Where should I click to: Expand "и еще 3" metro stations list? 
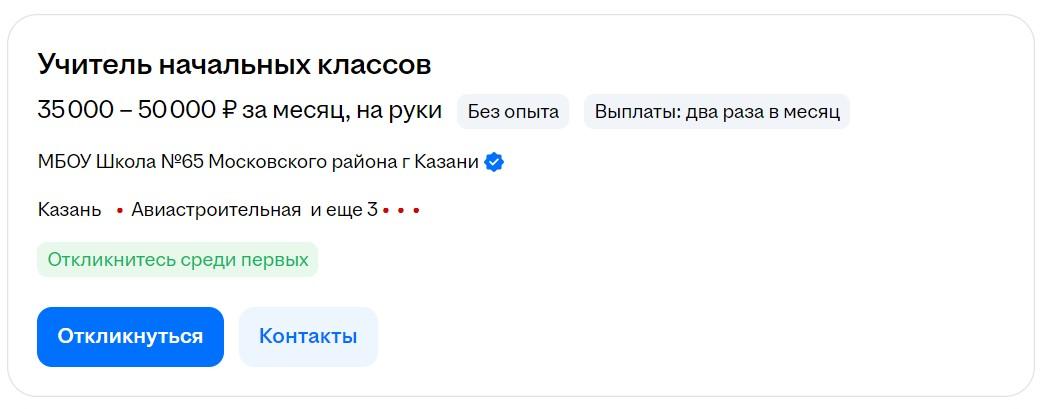pos(343,210)
